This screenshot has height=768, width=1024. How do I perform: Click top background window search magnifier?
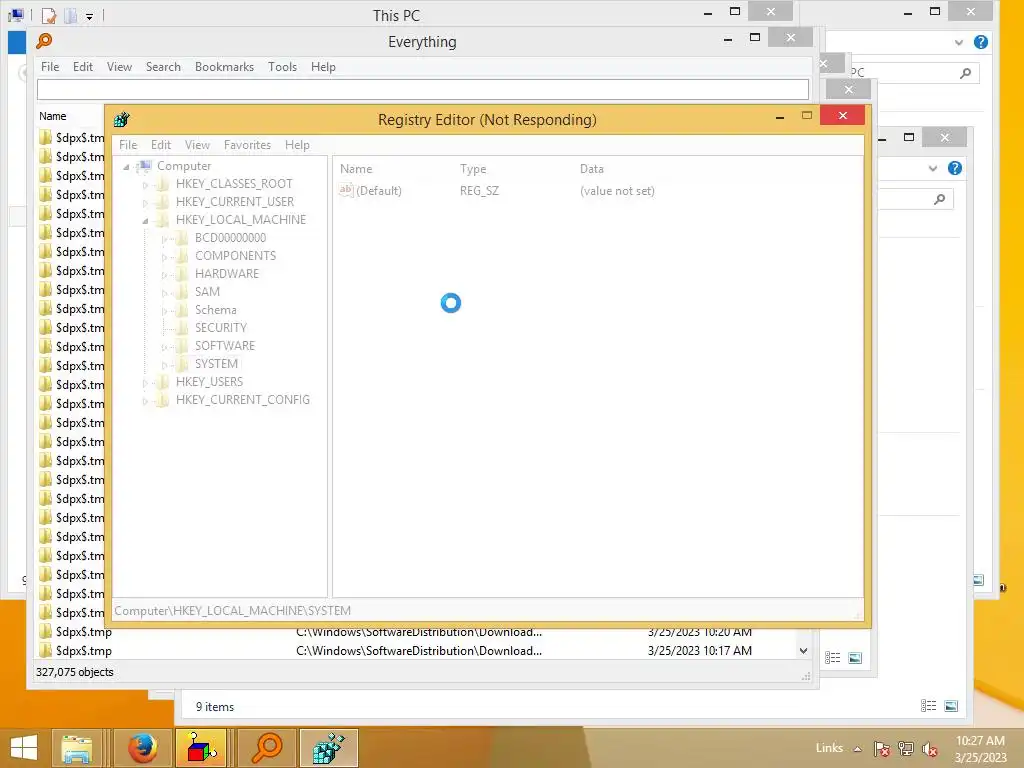coord(966,73)
